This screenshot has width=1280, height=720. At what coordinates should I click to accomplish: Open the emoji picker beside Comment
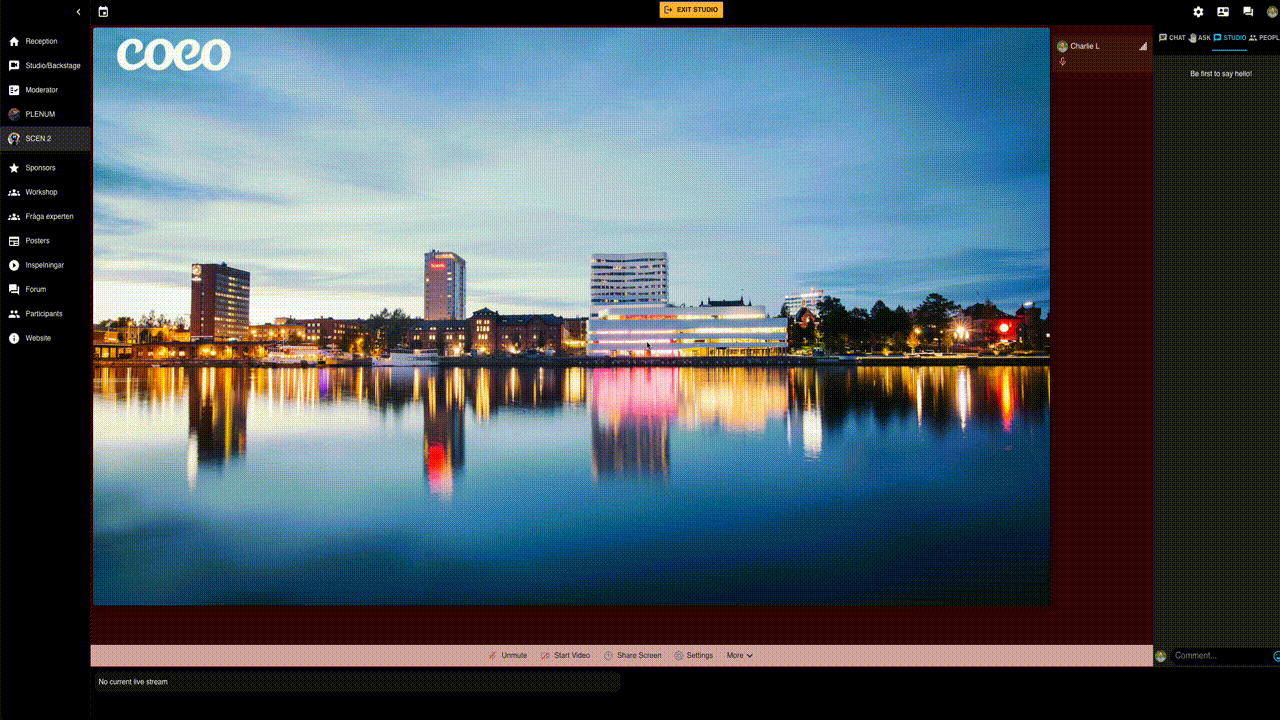pos(1277,656)
